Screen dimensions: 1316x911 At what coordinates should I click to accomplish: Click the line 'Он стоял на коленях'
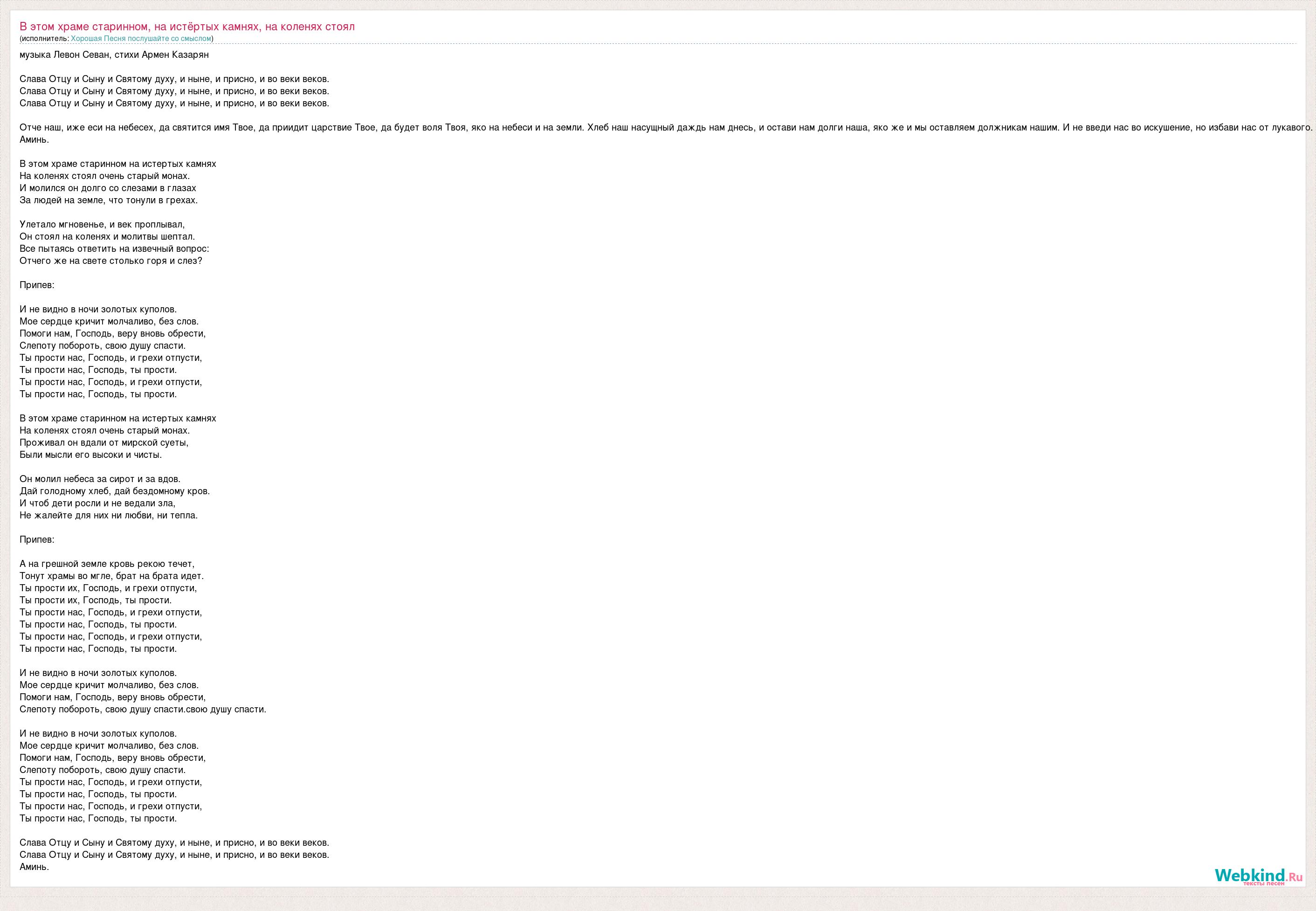coord(107,237)
